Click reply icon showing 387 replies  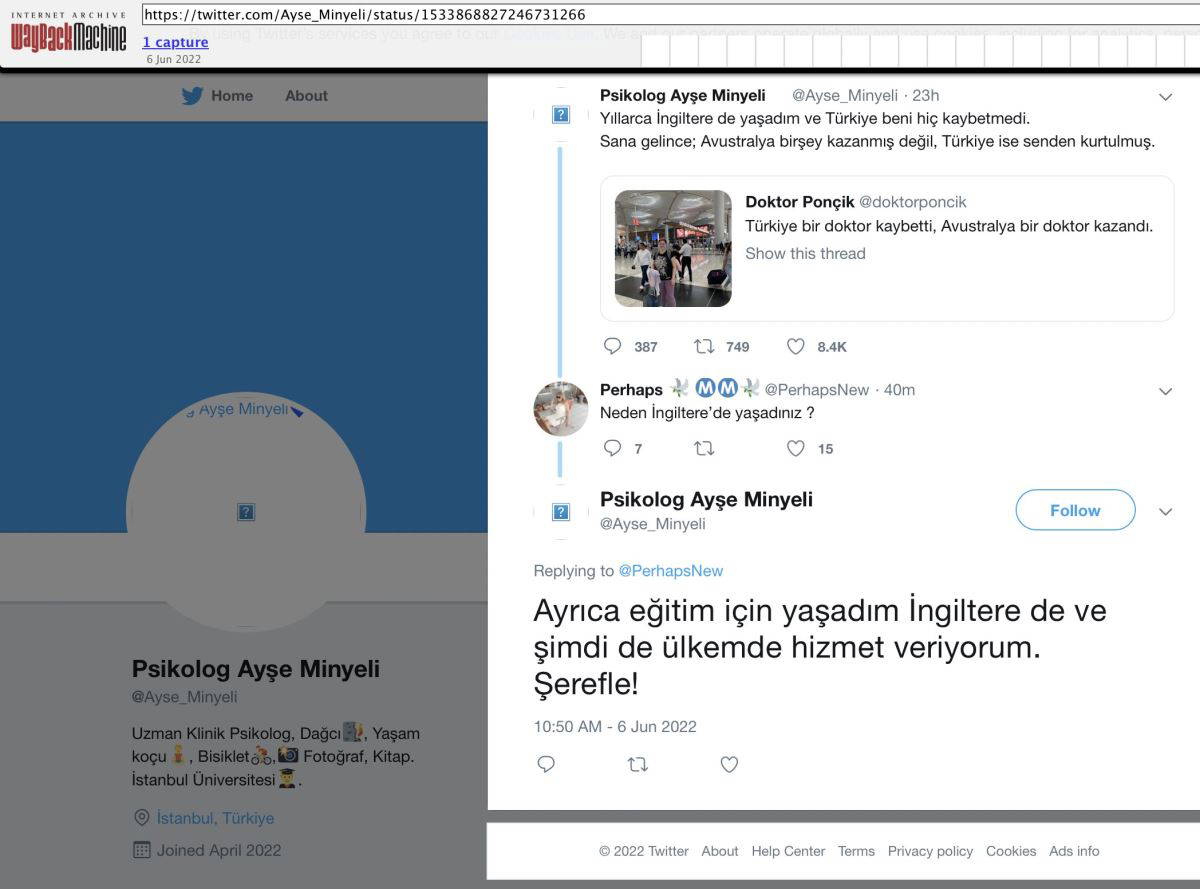pyautogui.click(x=613, y=346)
